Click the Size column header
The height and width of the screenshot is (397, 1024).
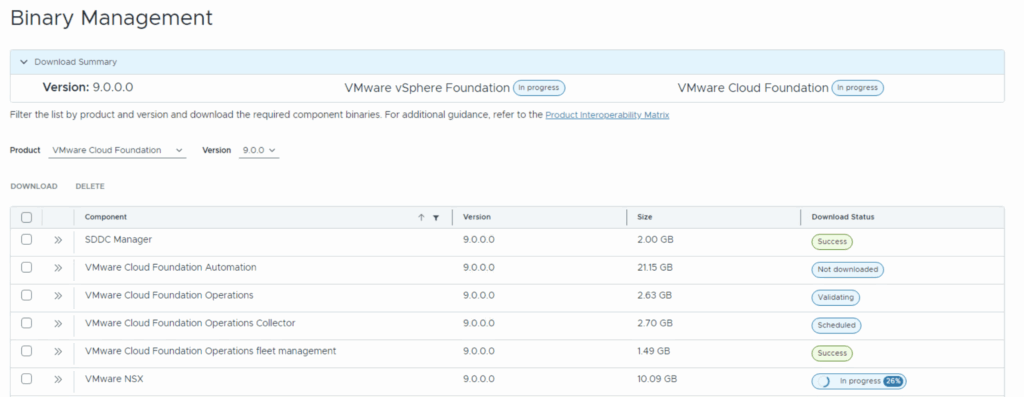[645, 217]
